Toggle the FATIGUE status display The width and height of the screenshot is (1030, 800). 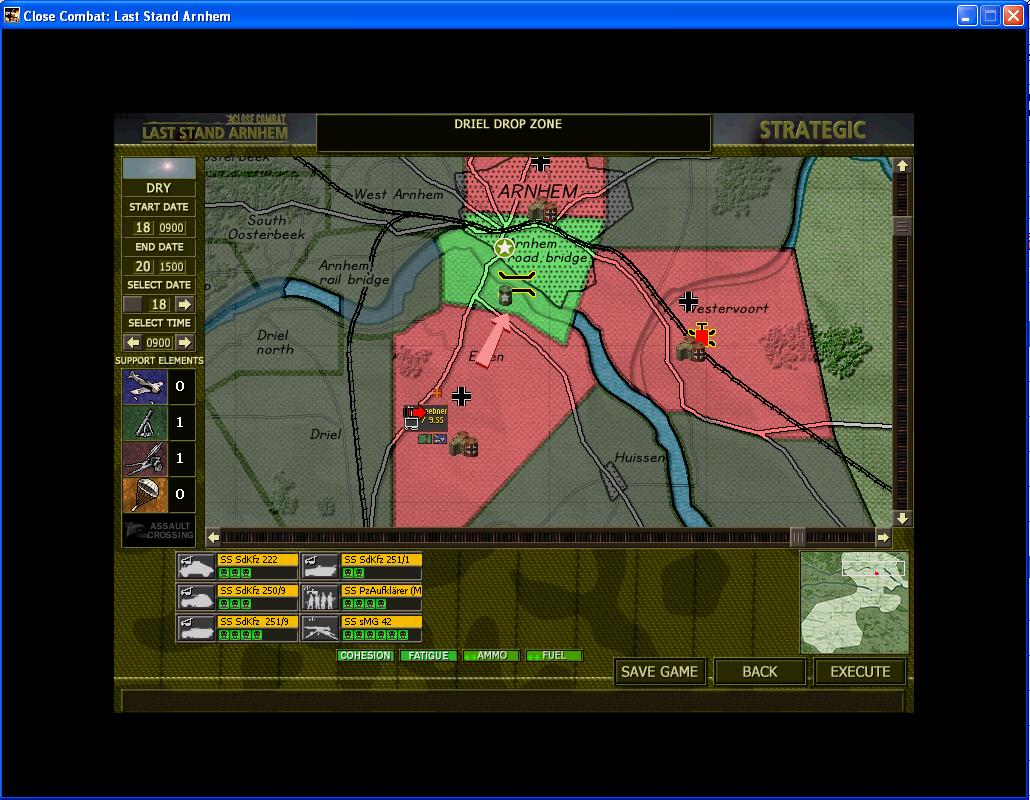[428, 656]
